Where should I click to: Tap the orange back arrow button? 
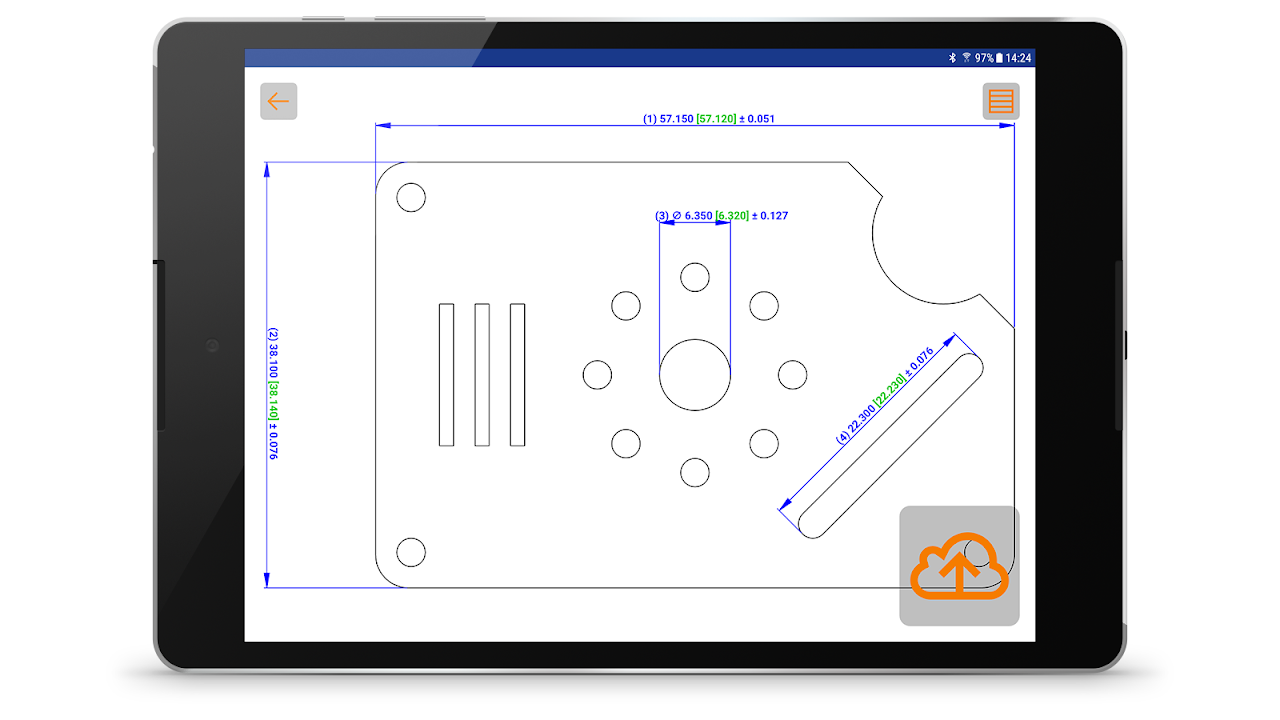tap(278, 101)
